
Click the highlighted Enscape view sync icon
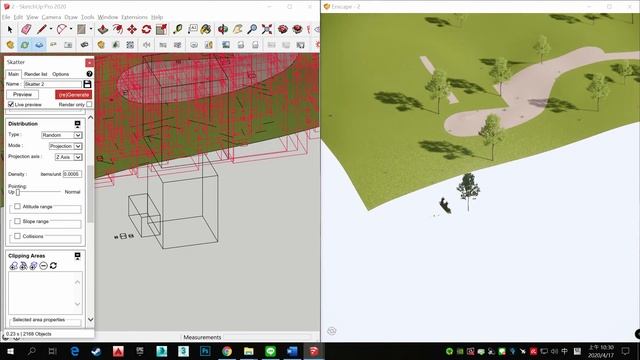pos(39,44)
